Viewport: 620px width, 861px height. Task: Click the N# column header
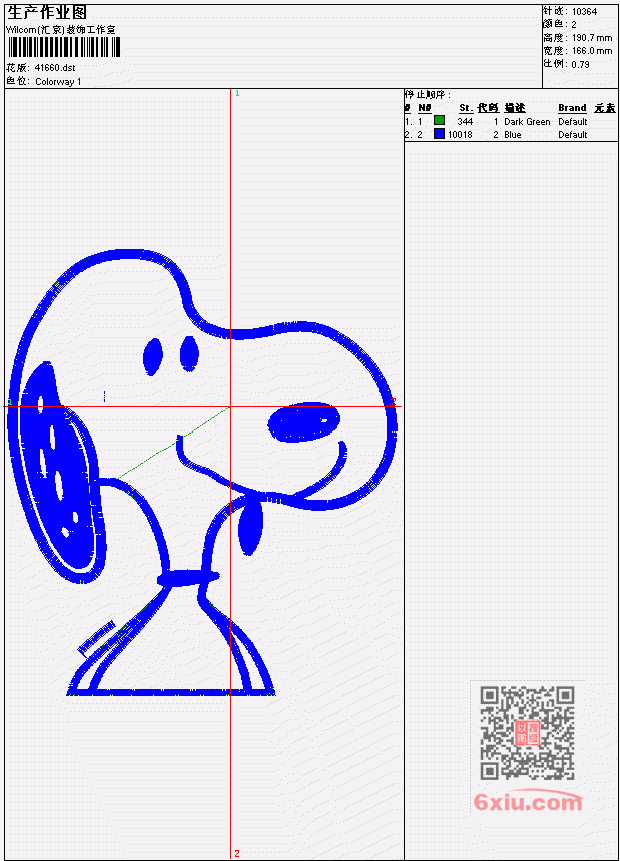424,108
